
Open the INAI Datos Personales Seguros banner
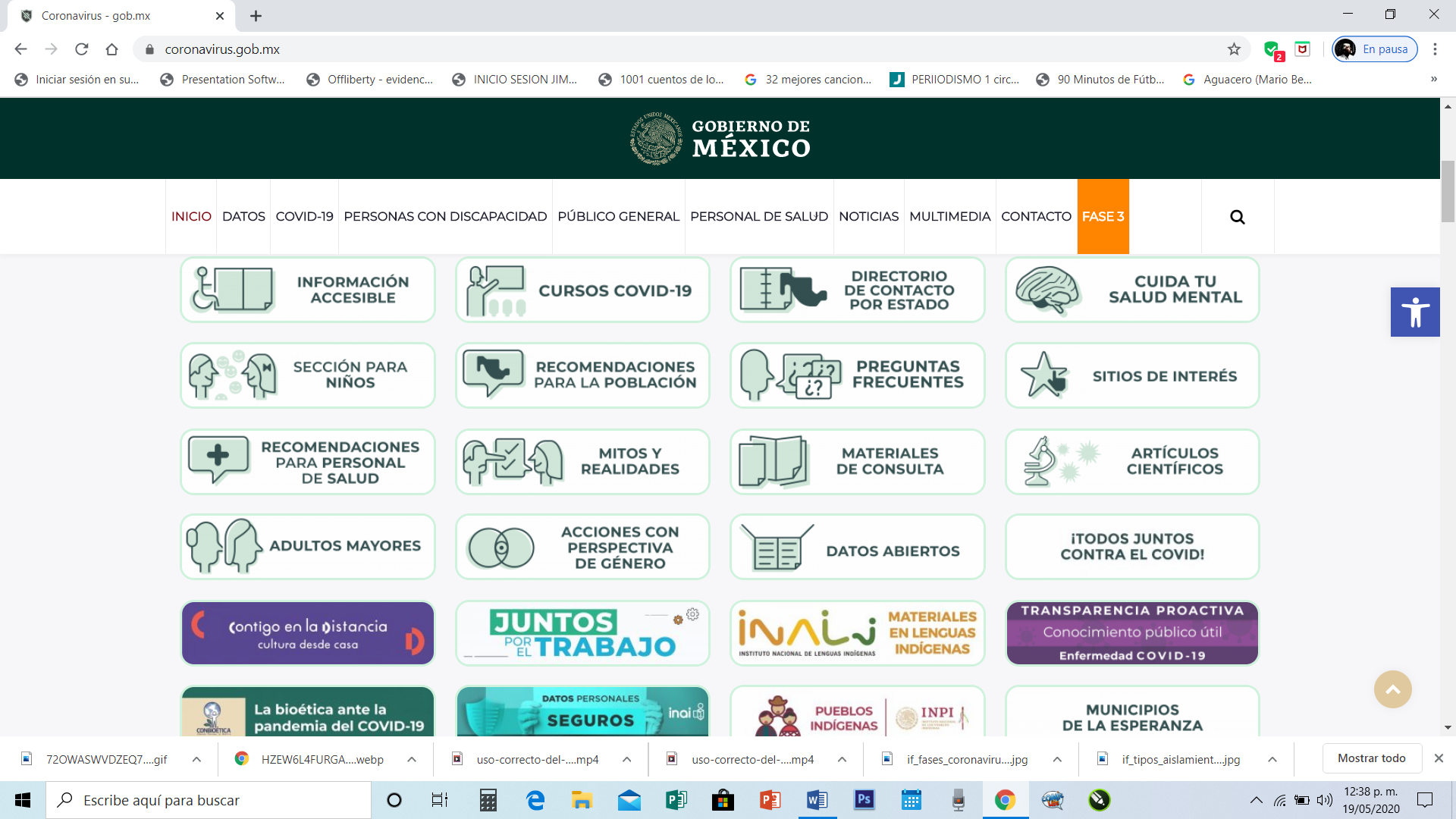pos(582,711)
